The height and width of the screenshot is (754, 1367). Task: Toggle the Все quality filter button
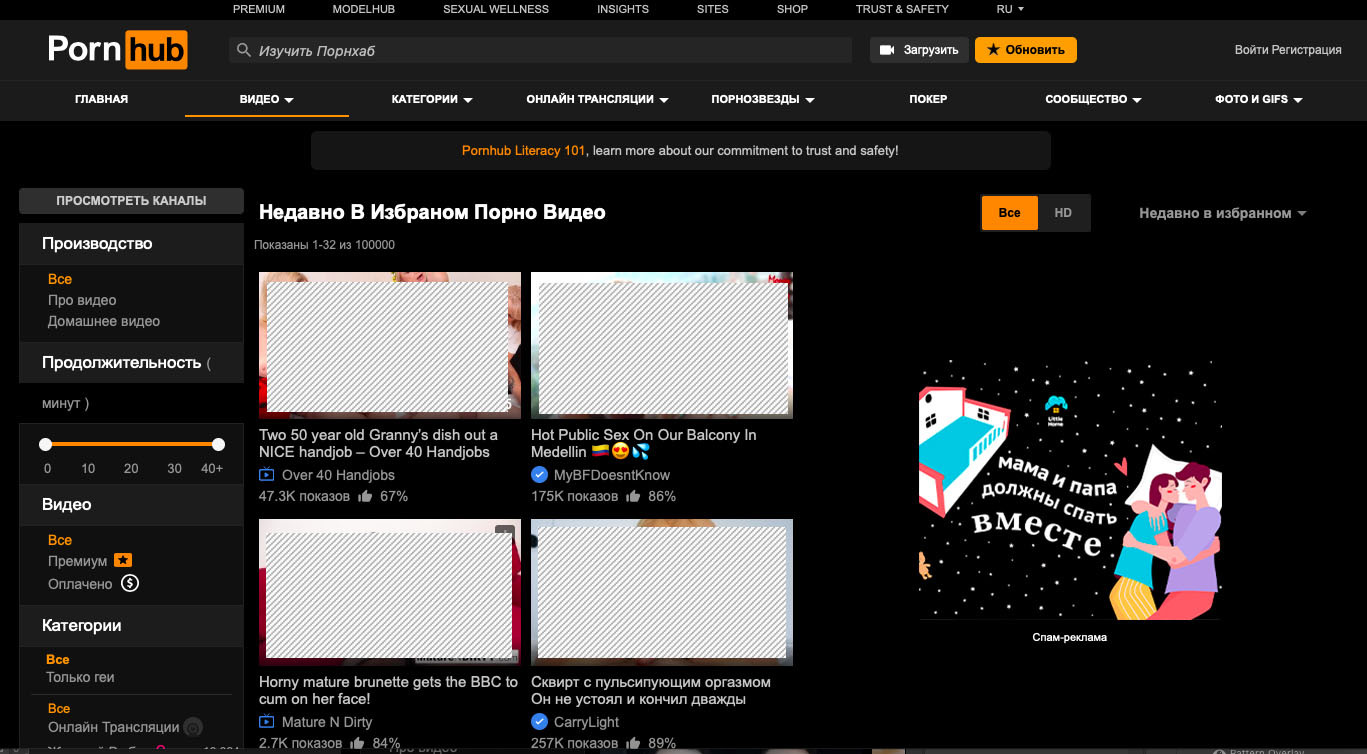pos(1009,213)
